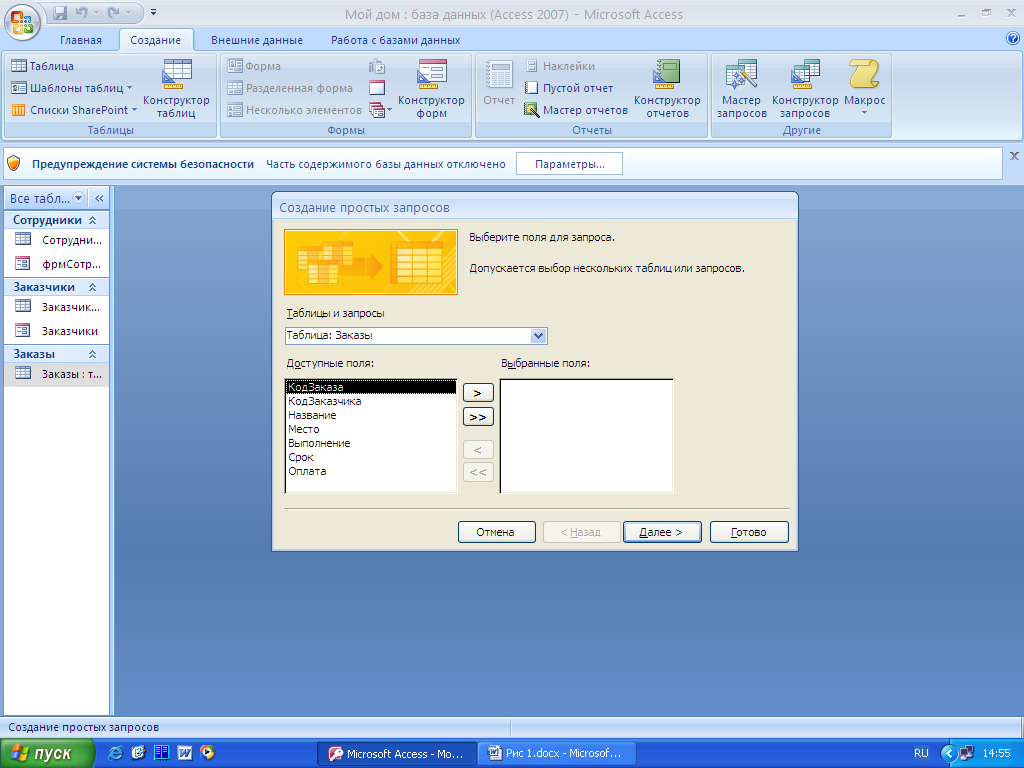Select the Создание ribbon tab
The image size is (1024, 768).
[x=155, y=40]
